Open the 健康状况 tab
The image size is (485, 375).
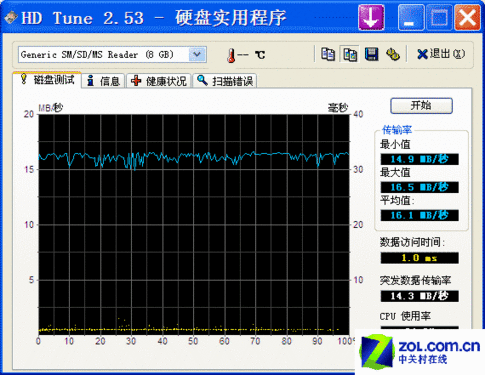point(159,81)
